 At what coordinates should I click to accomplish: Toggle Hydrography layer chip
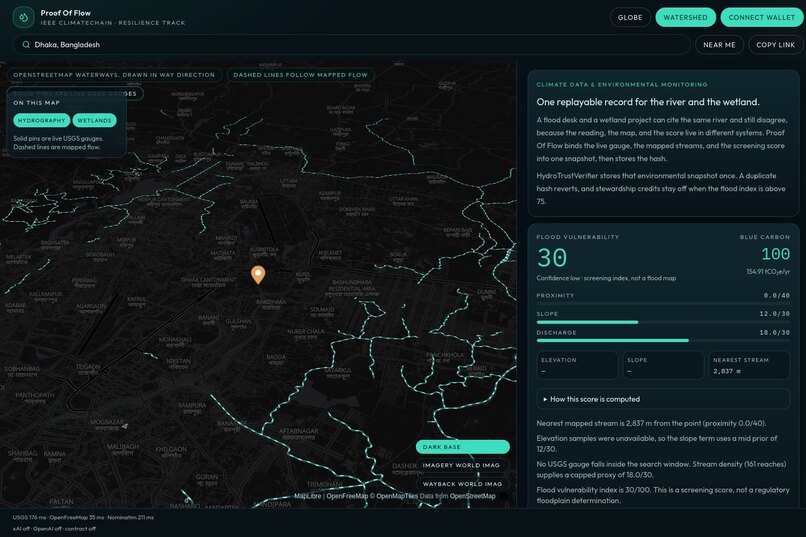click(42, 120)
